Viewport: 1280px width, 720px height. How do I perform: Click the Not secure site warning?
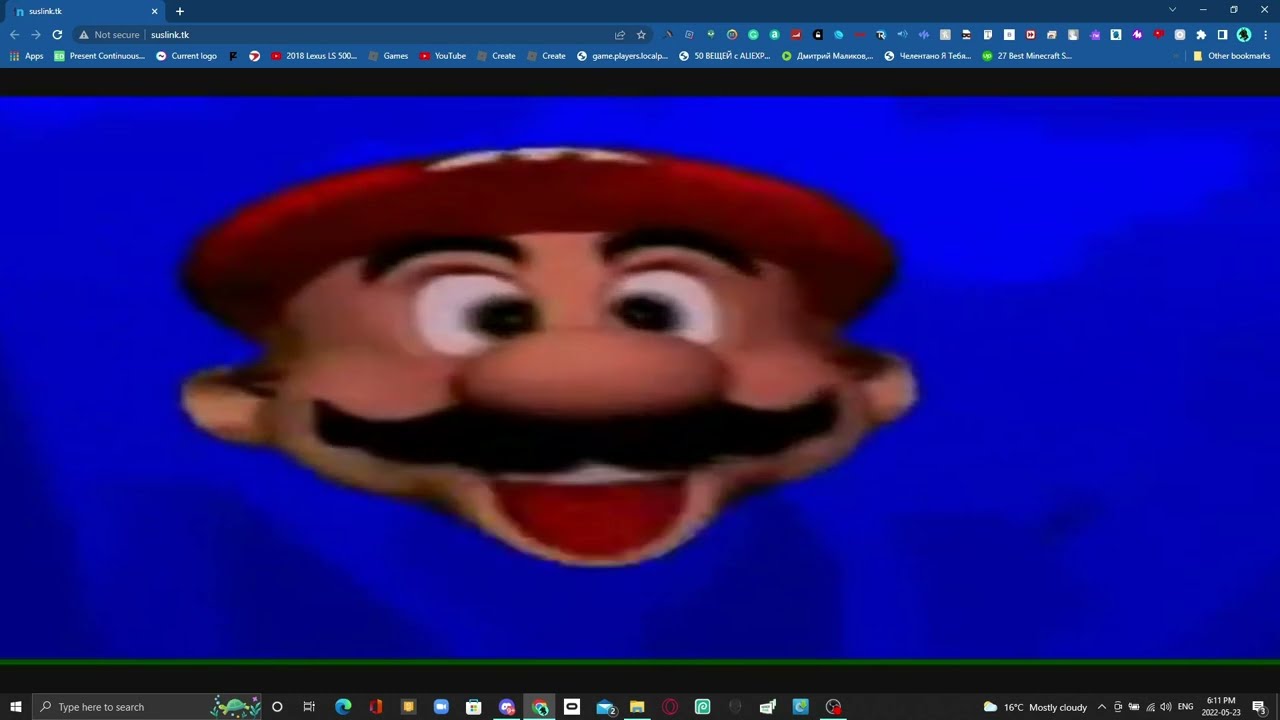pos(109,34)
